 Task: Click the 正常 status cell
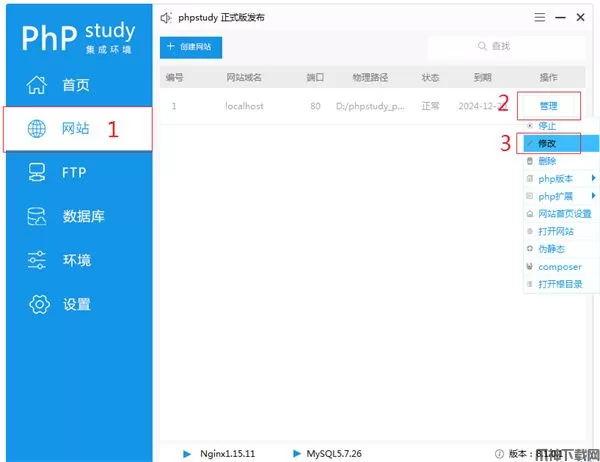pyautogui.click(x=430, y=106)
